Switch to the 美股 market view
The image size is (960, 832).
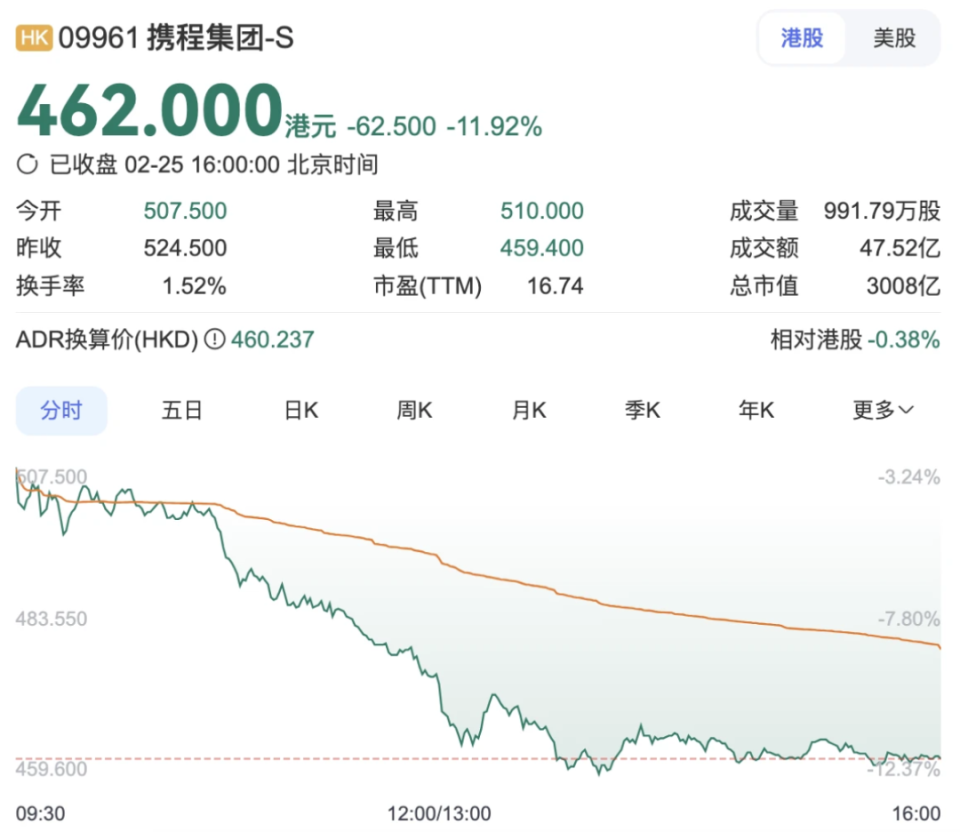894,38
